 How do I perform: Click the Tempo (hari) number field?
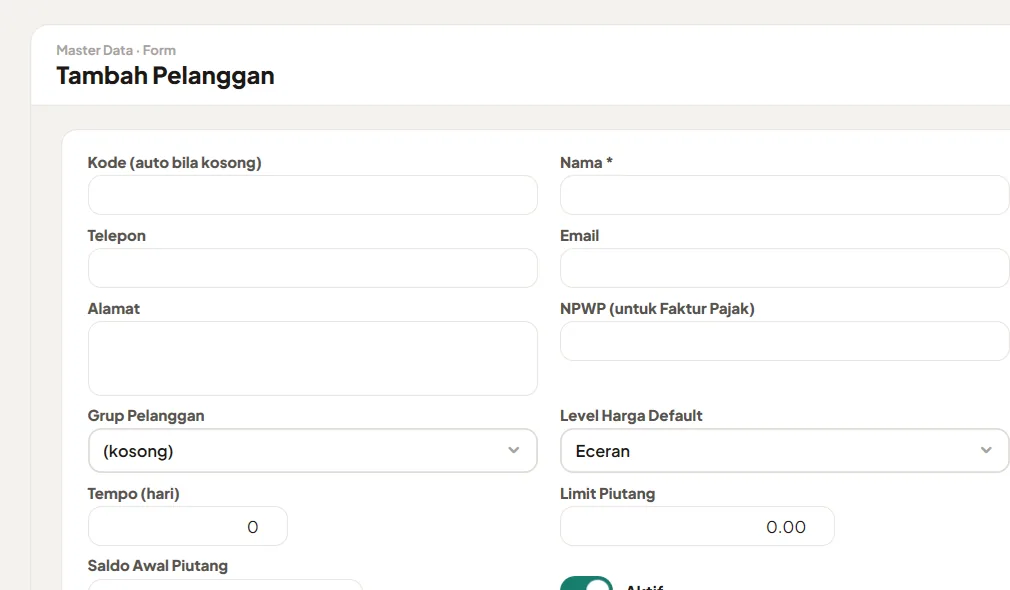[x=187, y=526]
